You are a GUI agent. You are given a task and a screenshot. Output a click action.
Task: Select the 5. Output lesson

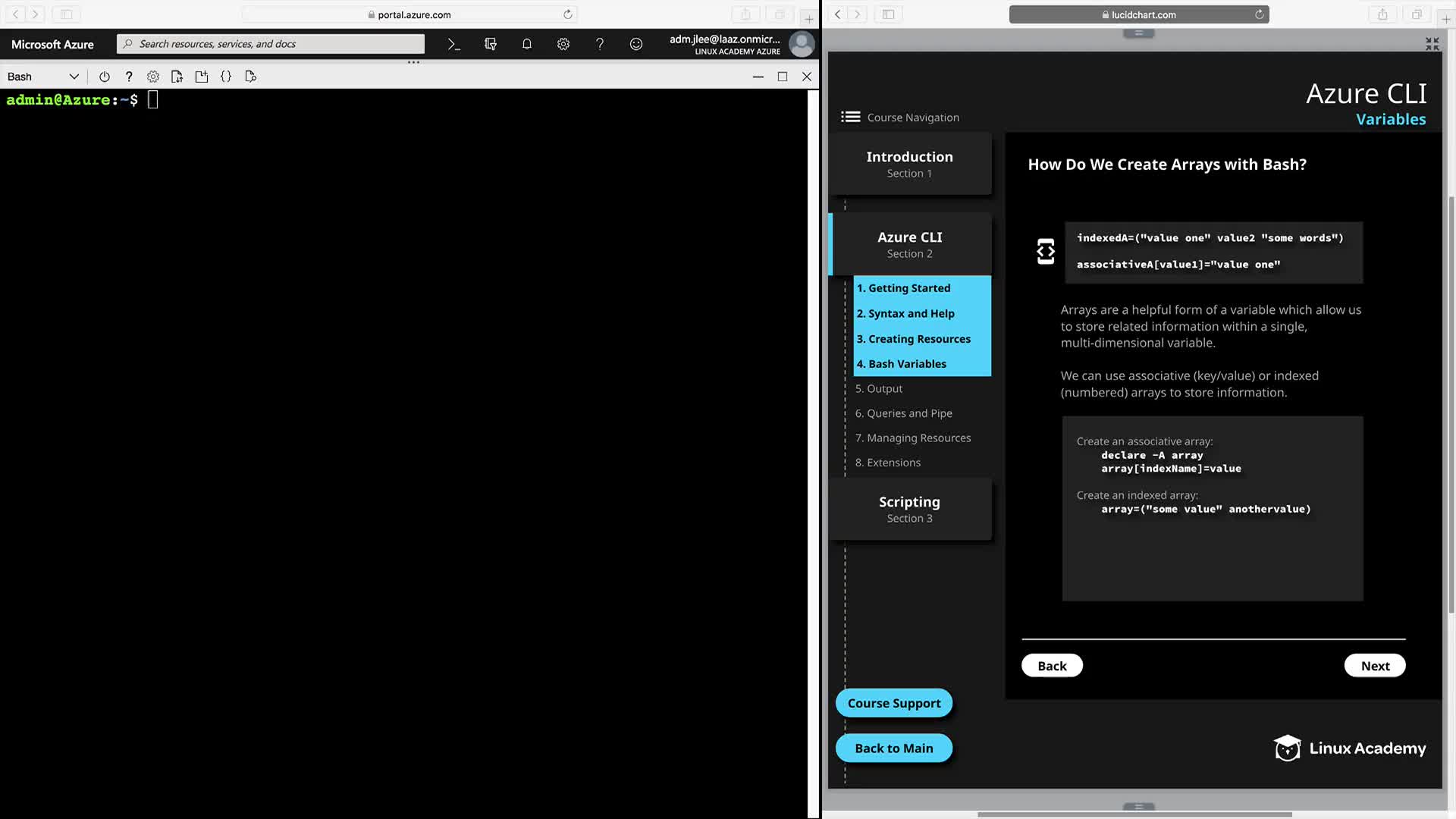[879, 388]
